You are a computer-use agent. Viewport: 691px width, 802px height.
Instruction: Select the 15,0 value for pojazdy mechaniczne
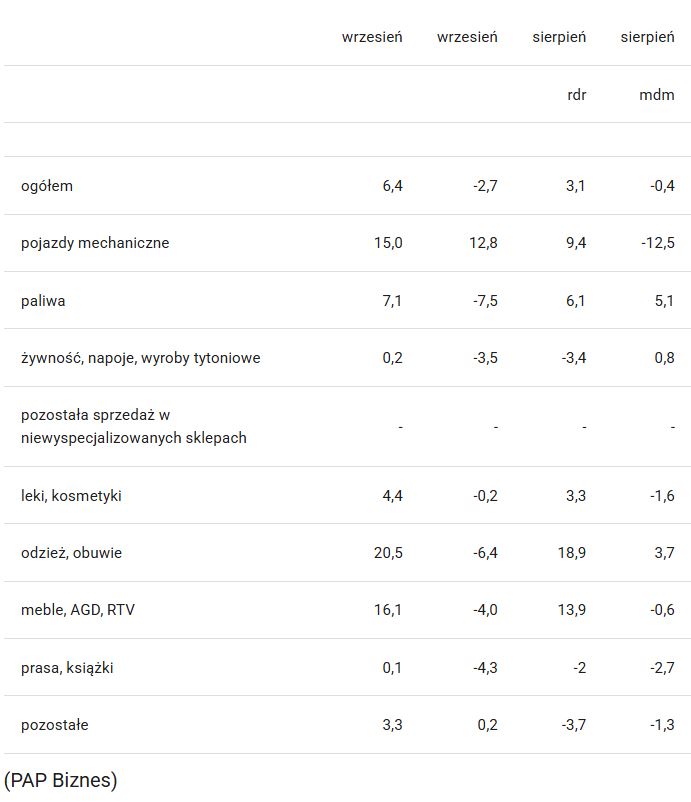point(387,243)
